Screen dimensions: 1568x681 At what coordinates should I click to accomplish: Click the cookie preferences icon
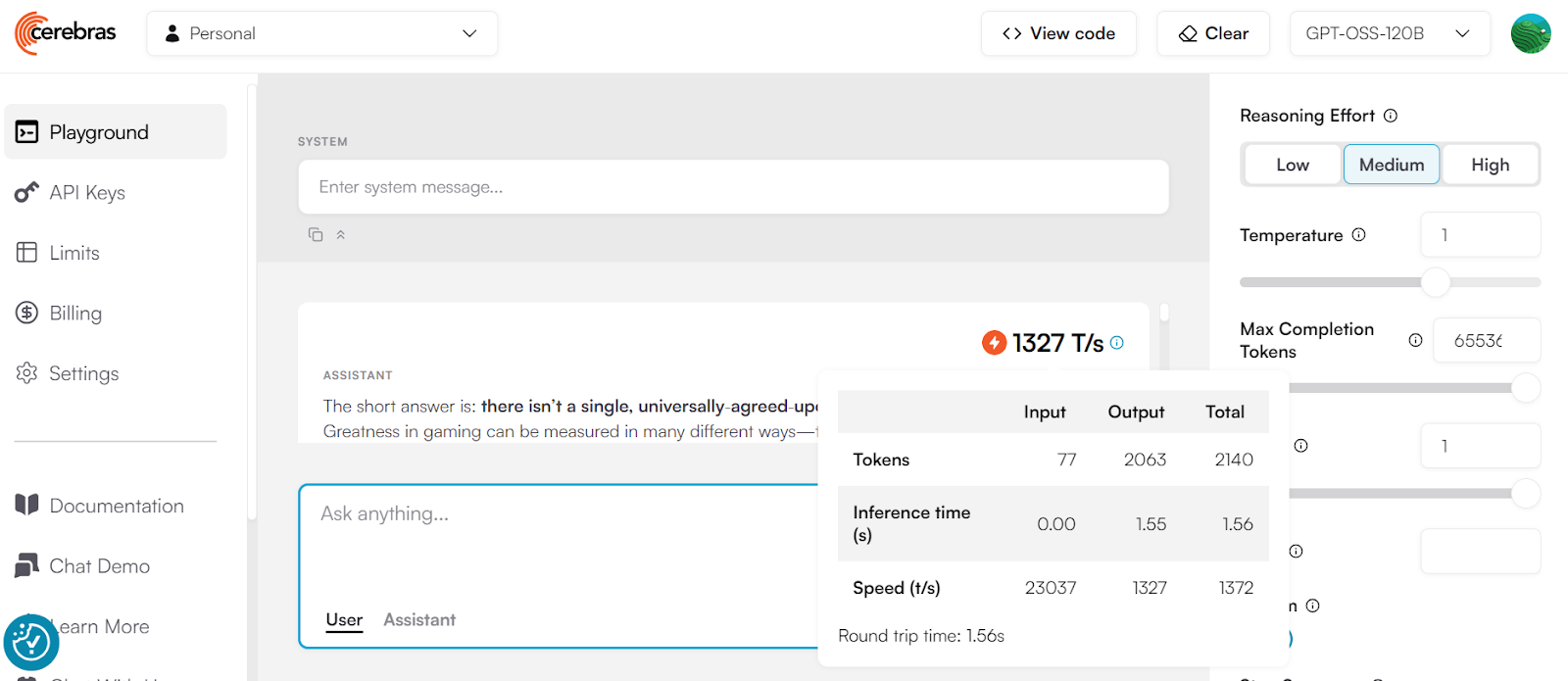31,642
